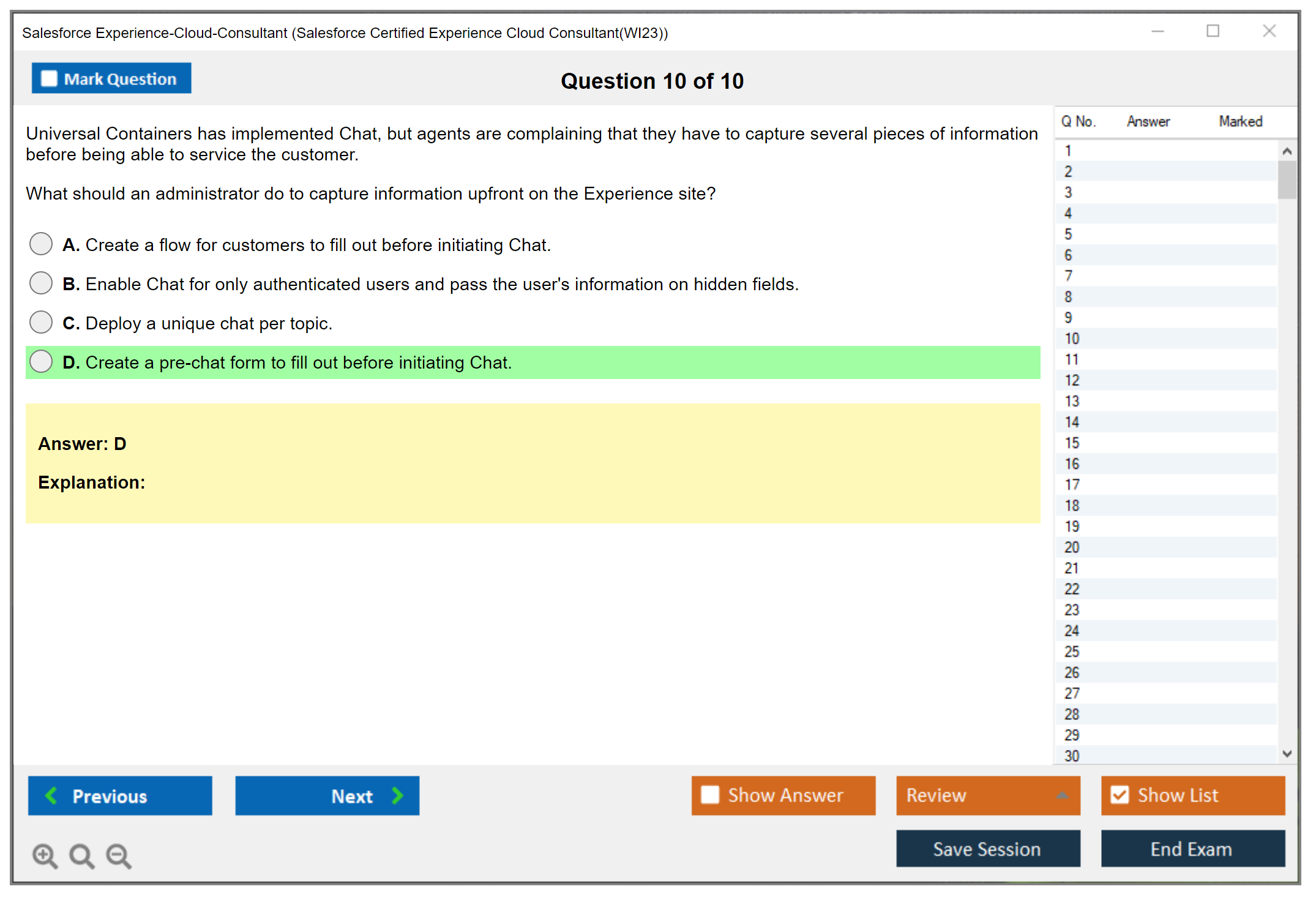Open the Review dropdown menu
This screenshot has height=900, width=1316.
coord(987,795)
